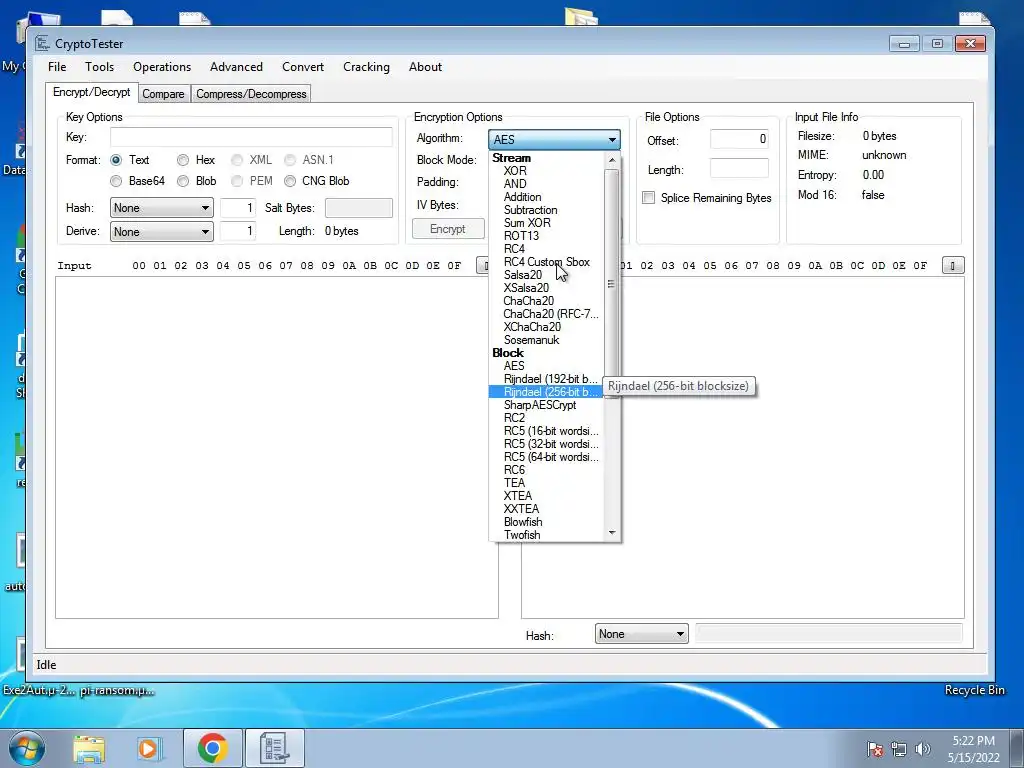Open Google Chrome from the taskbar
This screenshot has width=1024, height=768.
(x=212, y=748)
